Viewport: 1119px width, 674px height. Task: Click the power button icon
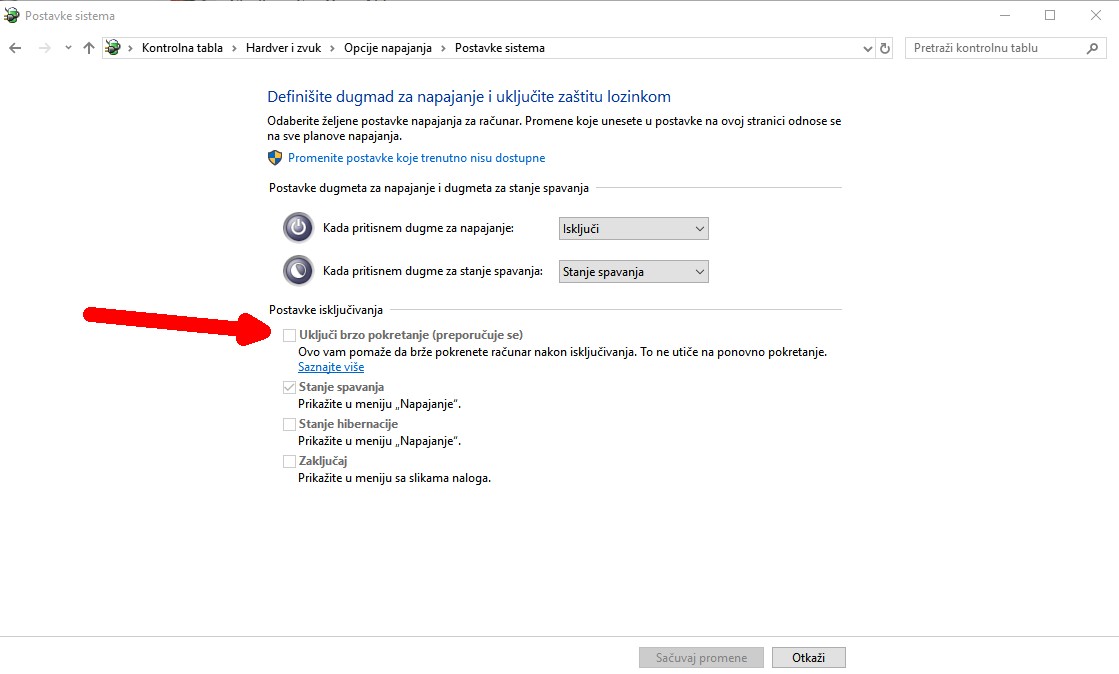pos(298,228)
